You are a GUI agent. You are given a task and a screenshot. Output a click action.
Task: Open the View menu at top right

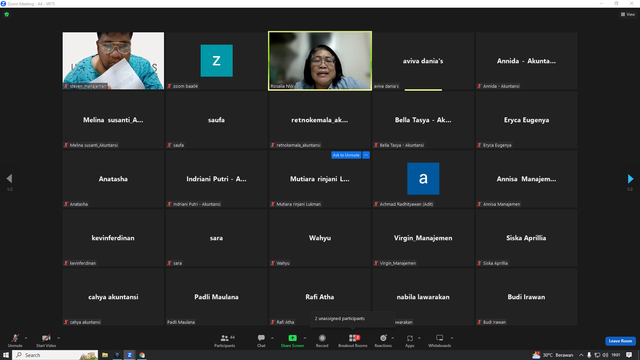click(x=628, y=14)
